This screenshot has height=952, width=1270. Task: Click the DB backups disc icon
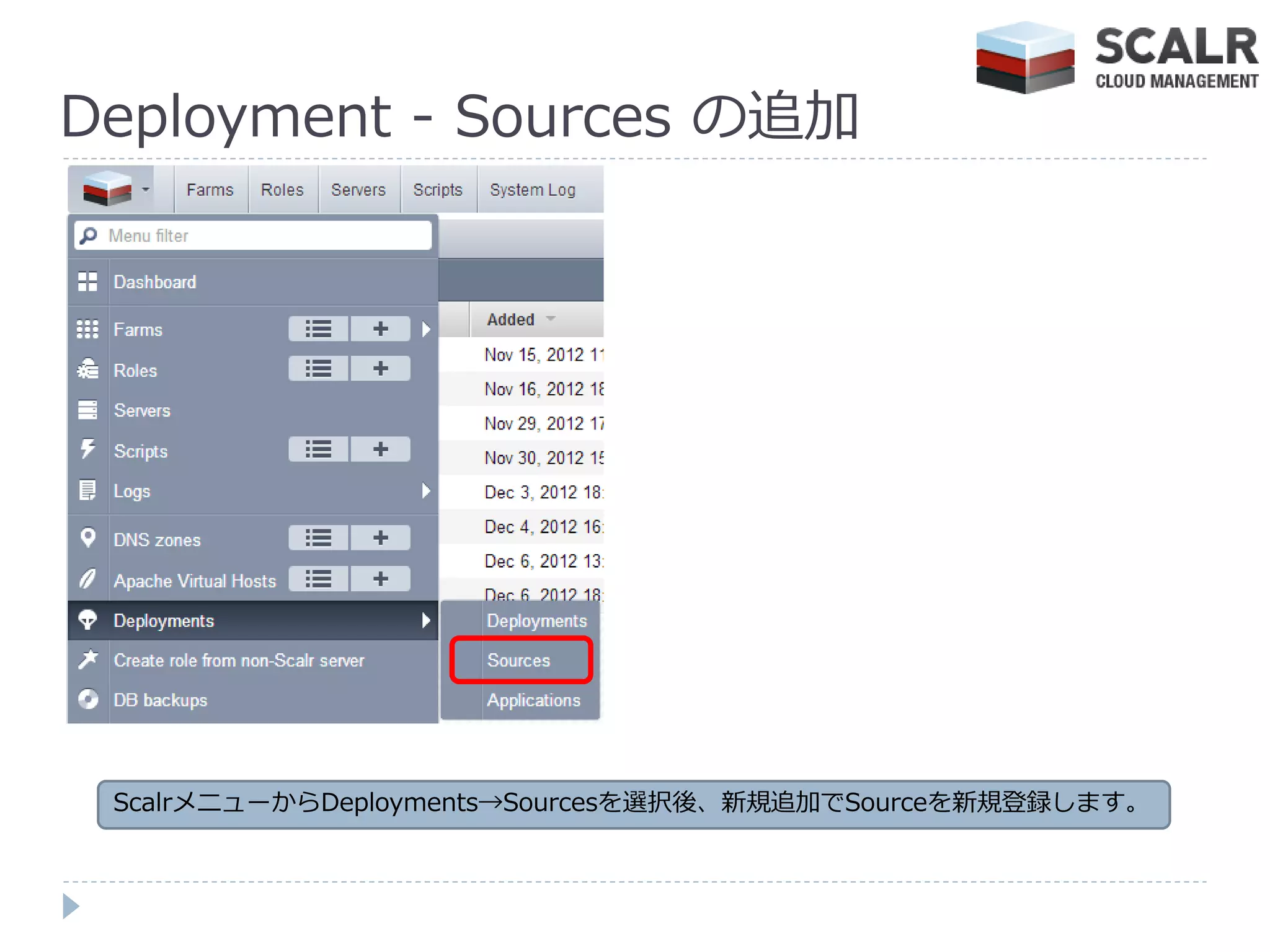point(88,699)
